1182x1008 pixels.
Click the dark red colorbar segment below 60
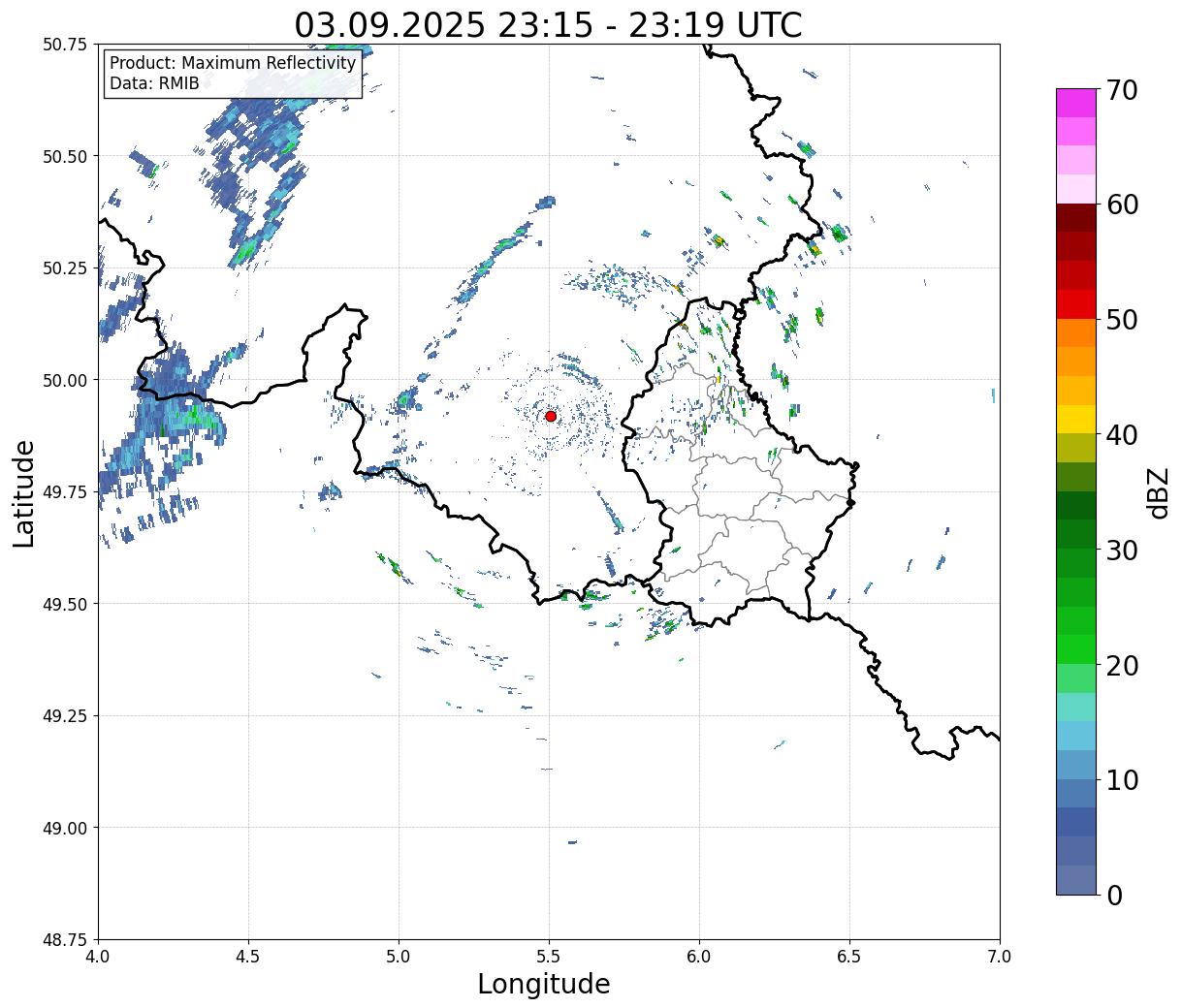coord(1076,218)
